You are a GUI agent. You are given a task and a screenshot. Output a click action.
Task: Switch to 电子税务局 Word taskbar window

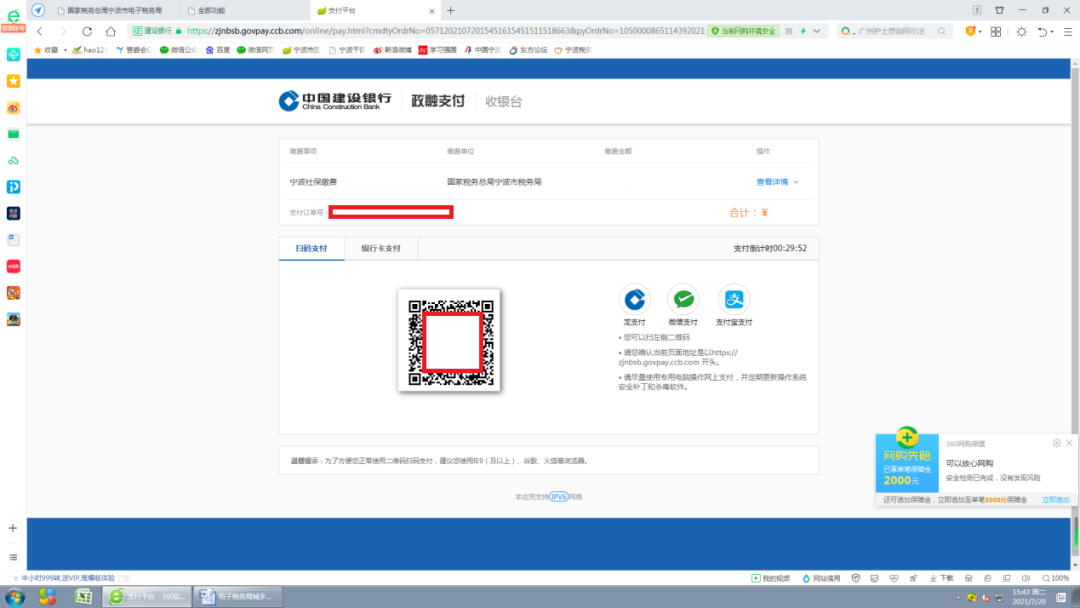[238, 597]
